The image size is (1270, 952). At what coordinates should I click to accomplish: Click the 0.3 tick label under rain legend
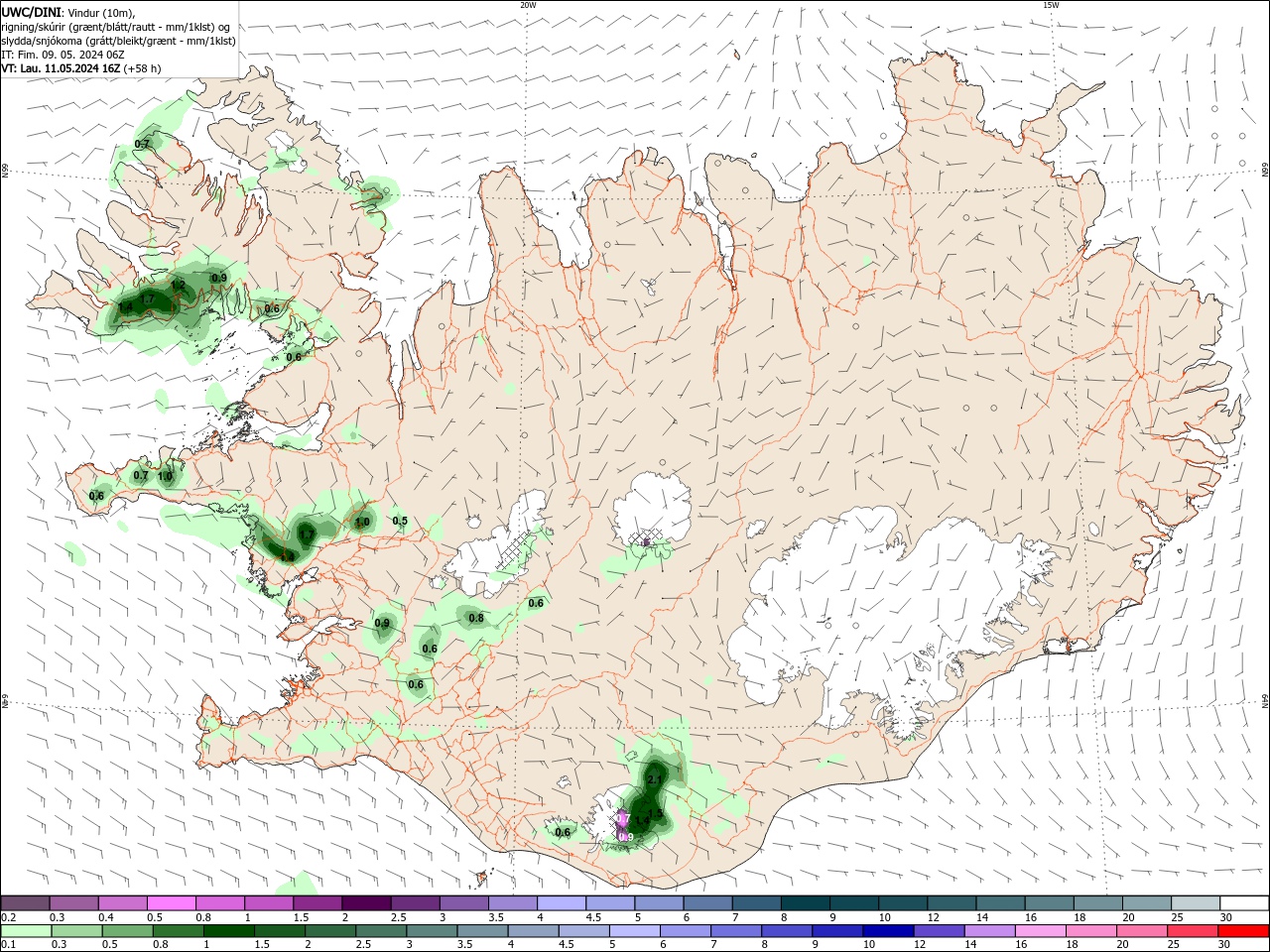pyautogui.click(x=59, y=945)
